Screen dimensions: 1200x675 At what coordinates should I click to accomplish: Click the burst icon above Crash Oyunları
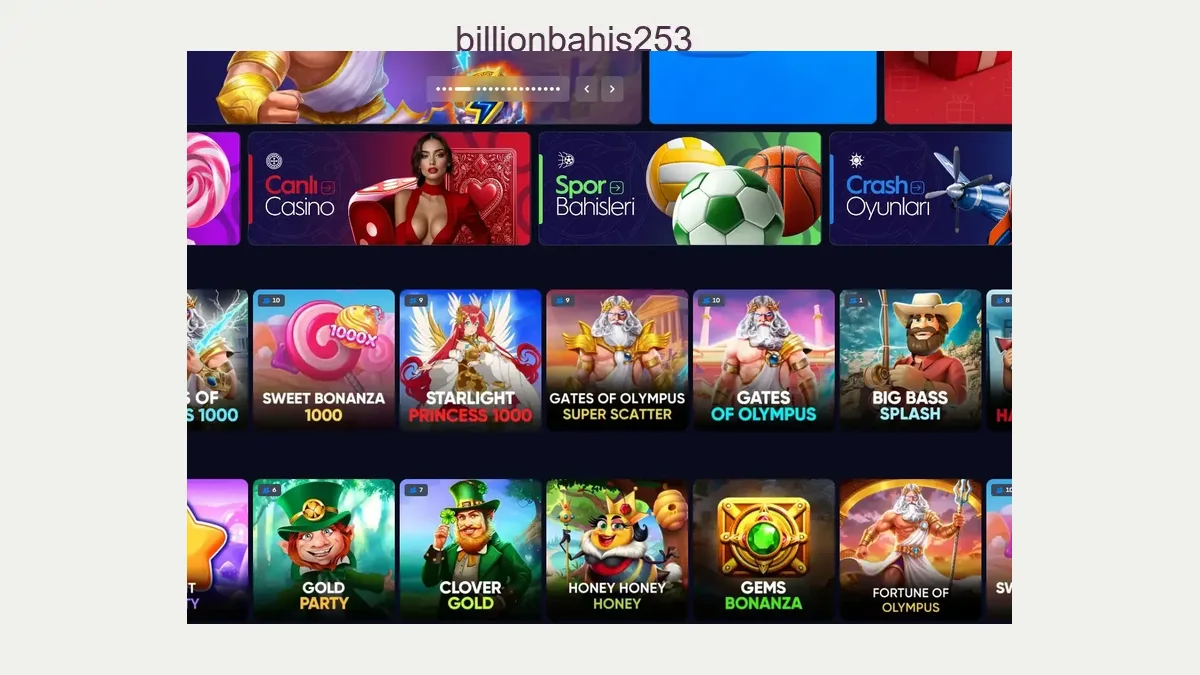[x=856, y=161]
